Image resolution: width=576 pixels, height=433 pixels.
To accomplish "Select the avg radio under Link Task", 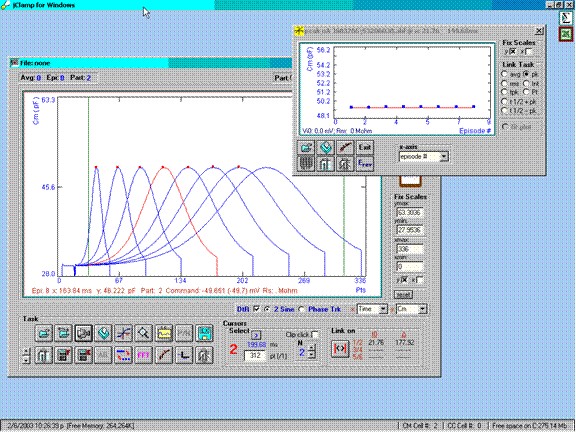I will (x=505, y=74).
